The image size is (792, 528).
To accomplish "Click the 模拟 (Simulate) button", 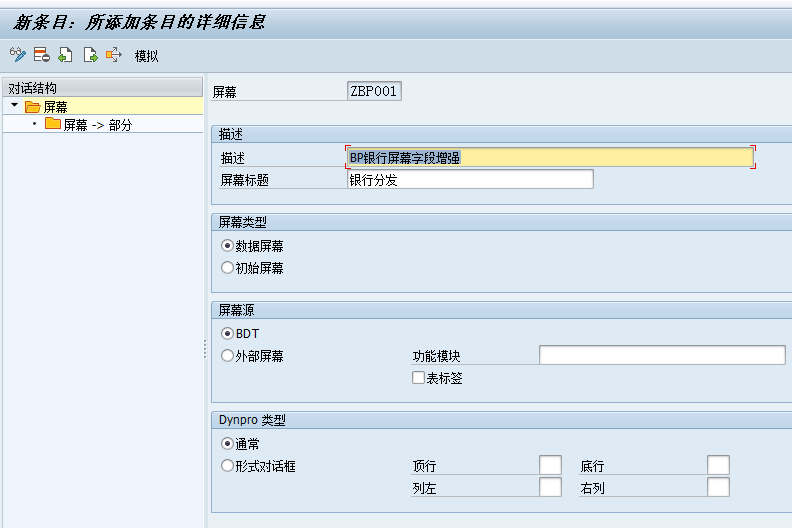I will [x=146, y=56].
